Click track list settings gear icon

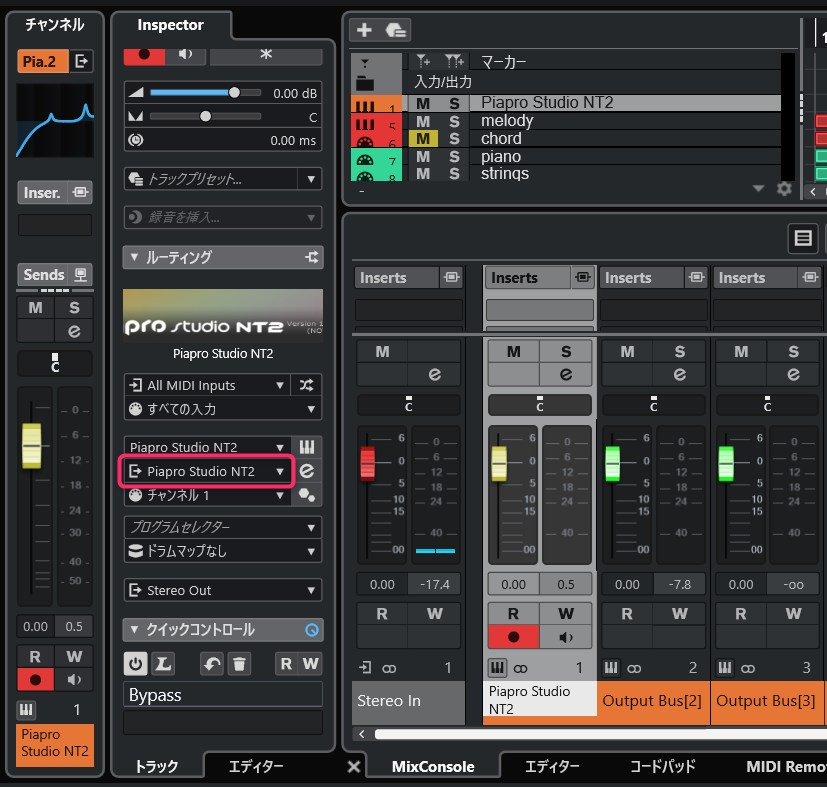(x=784, y=189)
